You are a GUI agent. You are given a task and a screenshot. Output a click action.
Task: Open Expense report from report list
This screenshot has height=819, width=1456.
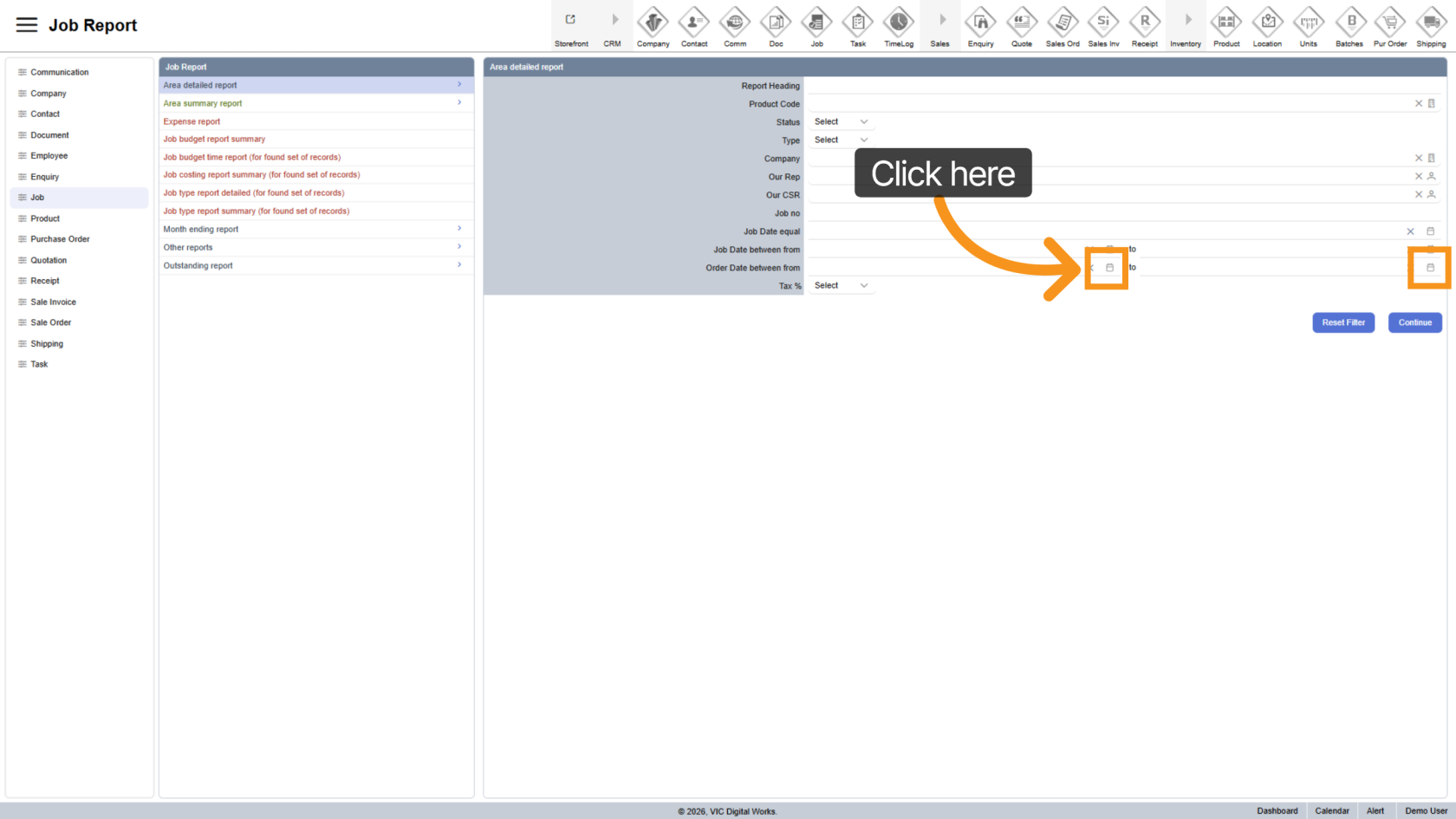click(x=192, y=122)
